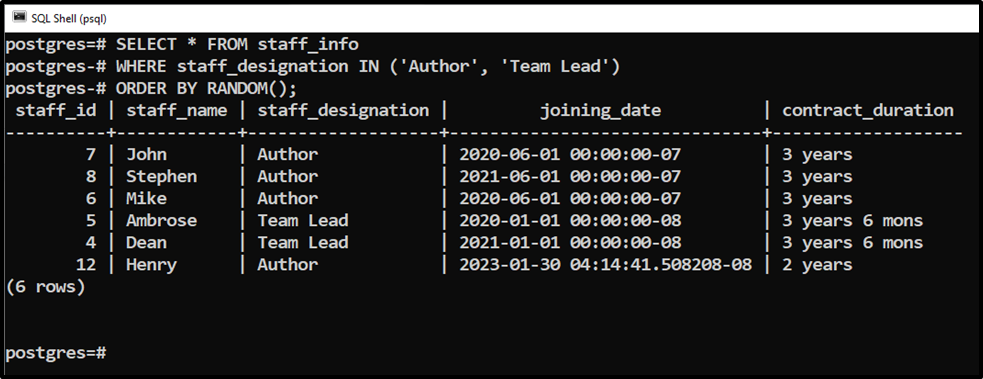Screen dimensions: 983x379
Task: Click the (6 rows) summary text
Action: click(x=45, y=287)
